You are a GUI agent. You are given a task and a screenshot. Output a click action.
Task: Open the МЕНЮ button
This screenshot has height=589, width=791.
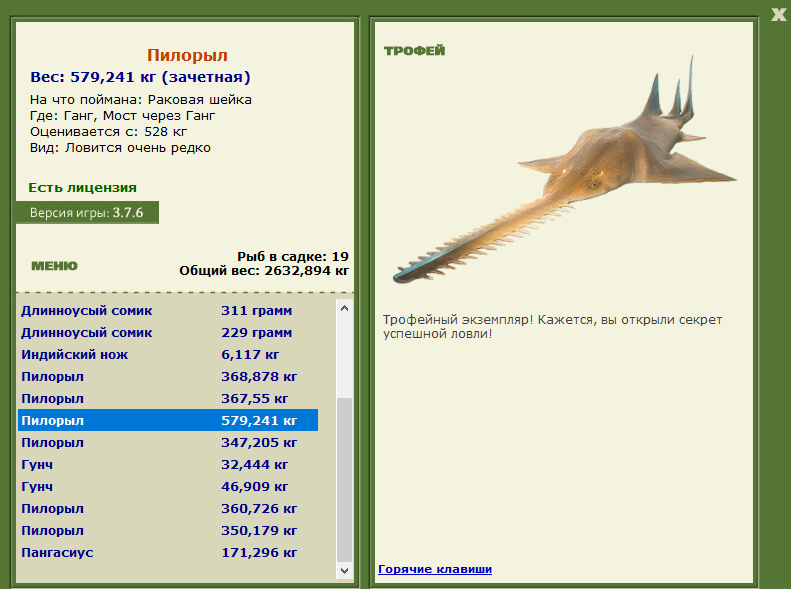tap(54, 266)
